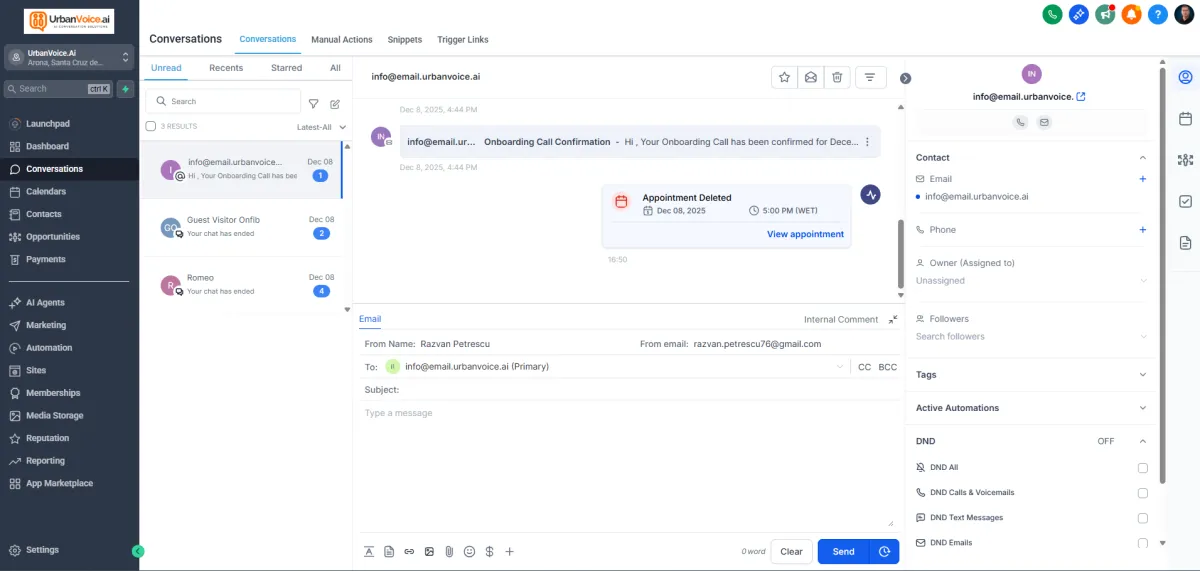The width and height of the screenshot is (1200, 571).
Task: Add a phone number with plus icon
Action: tap(1142, 230)
